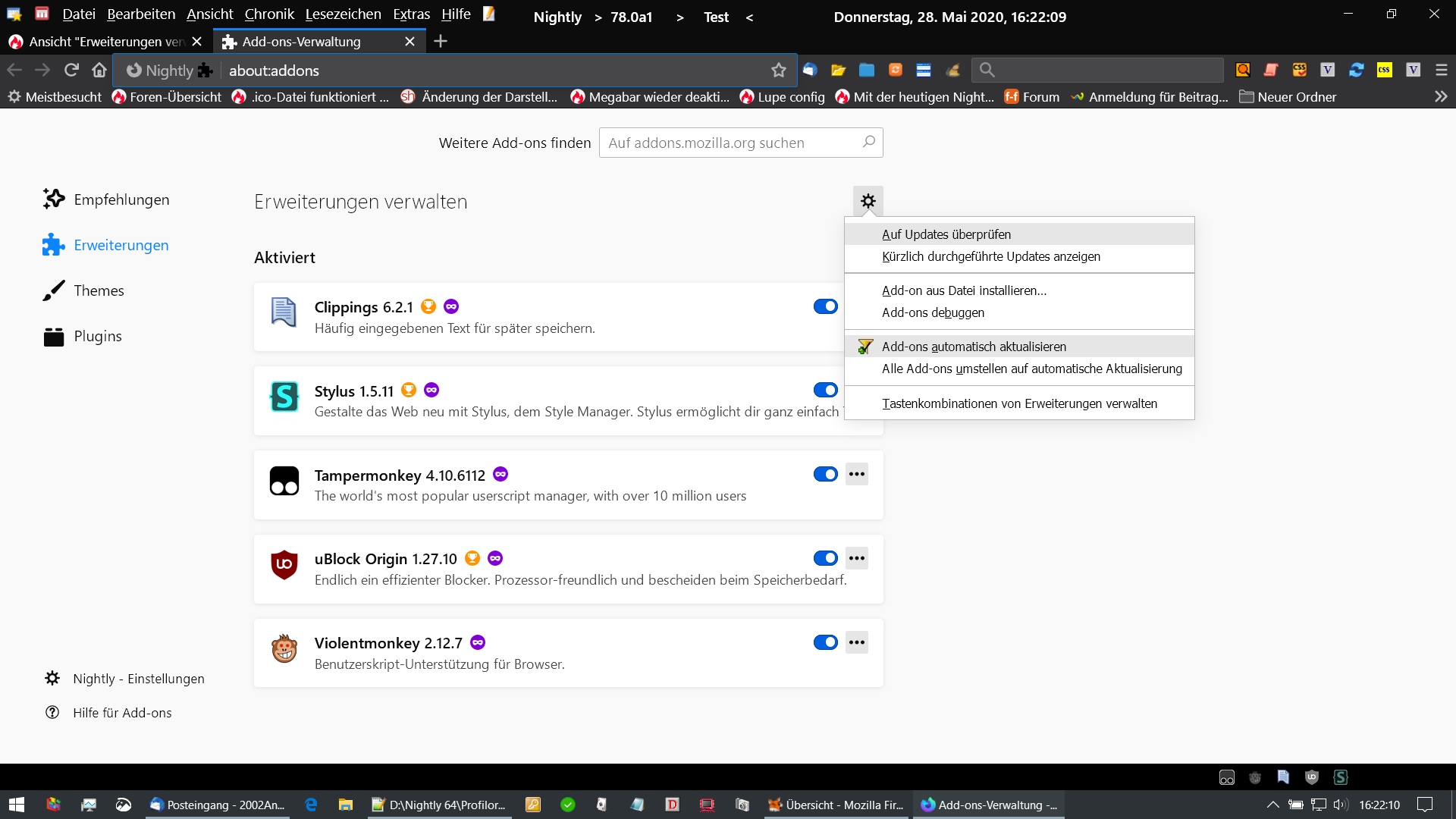Open the hamburger application menu
Image resolution: width=1456 pixels, height=819 pixels.
click(1441, 70)
